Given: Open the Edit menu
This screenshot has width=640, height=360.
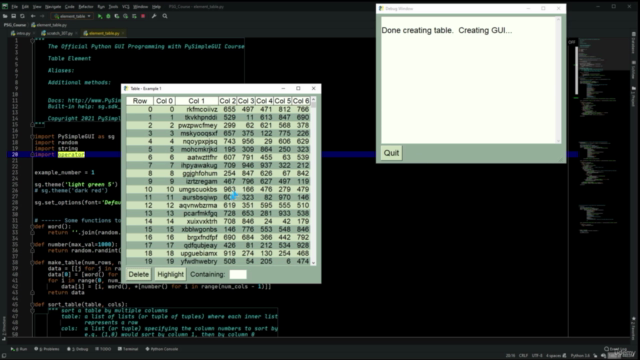Looking at the screenshot, I should pyautogui.click(x=25, y=7).
